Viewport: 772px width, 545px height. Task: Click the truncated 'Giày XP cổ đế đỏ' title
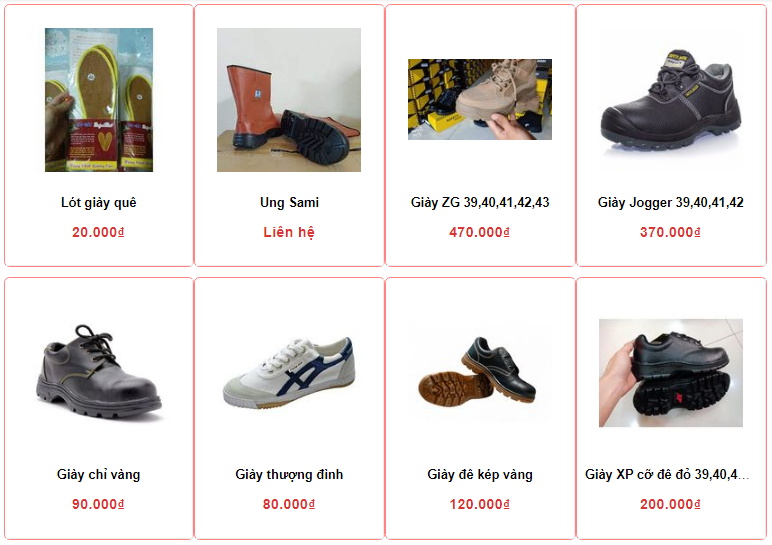[667, 475]
